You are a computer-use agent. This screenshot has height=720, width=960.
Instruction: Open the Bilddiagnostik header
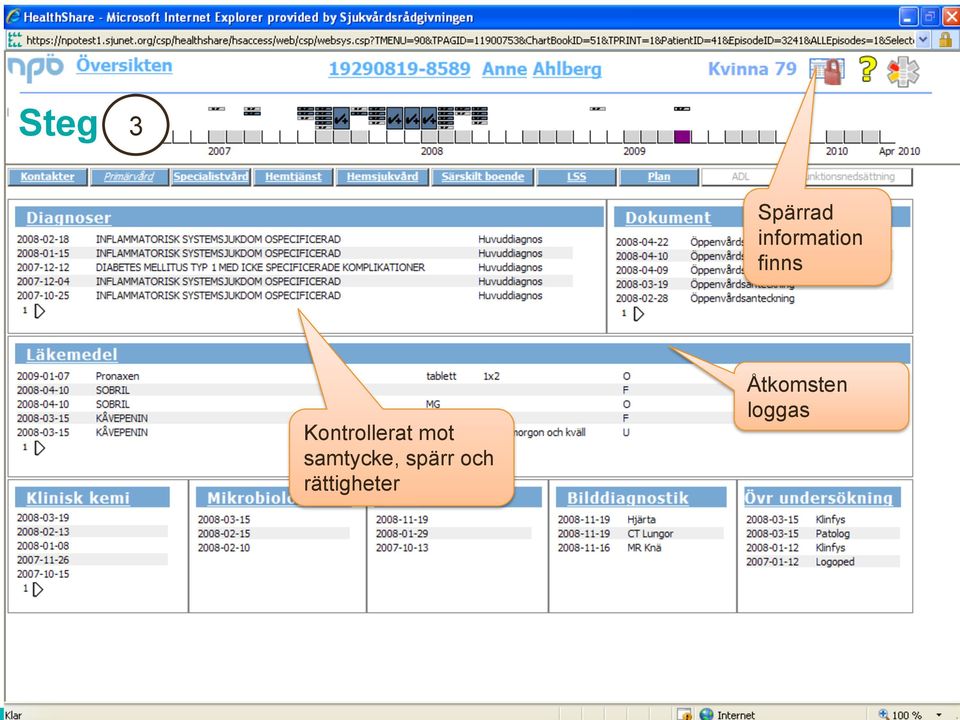[x=628, y=498]
